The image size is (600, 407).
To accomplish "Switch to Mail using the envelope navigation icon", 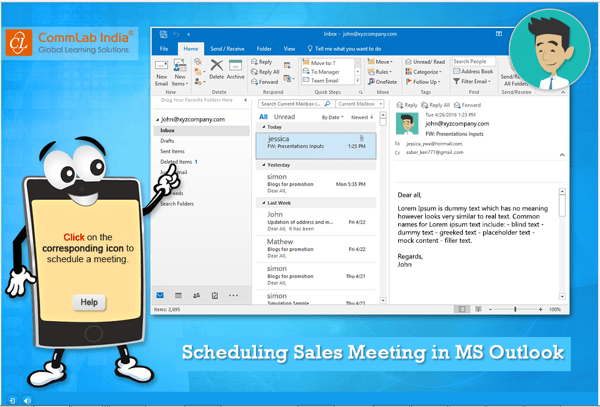I will pos(160,295).
